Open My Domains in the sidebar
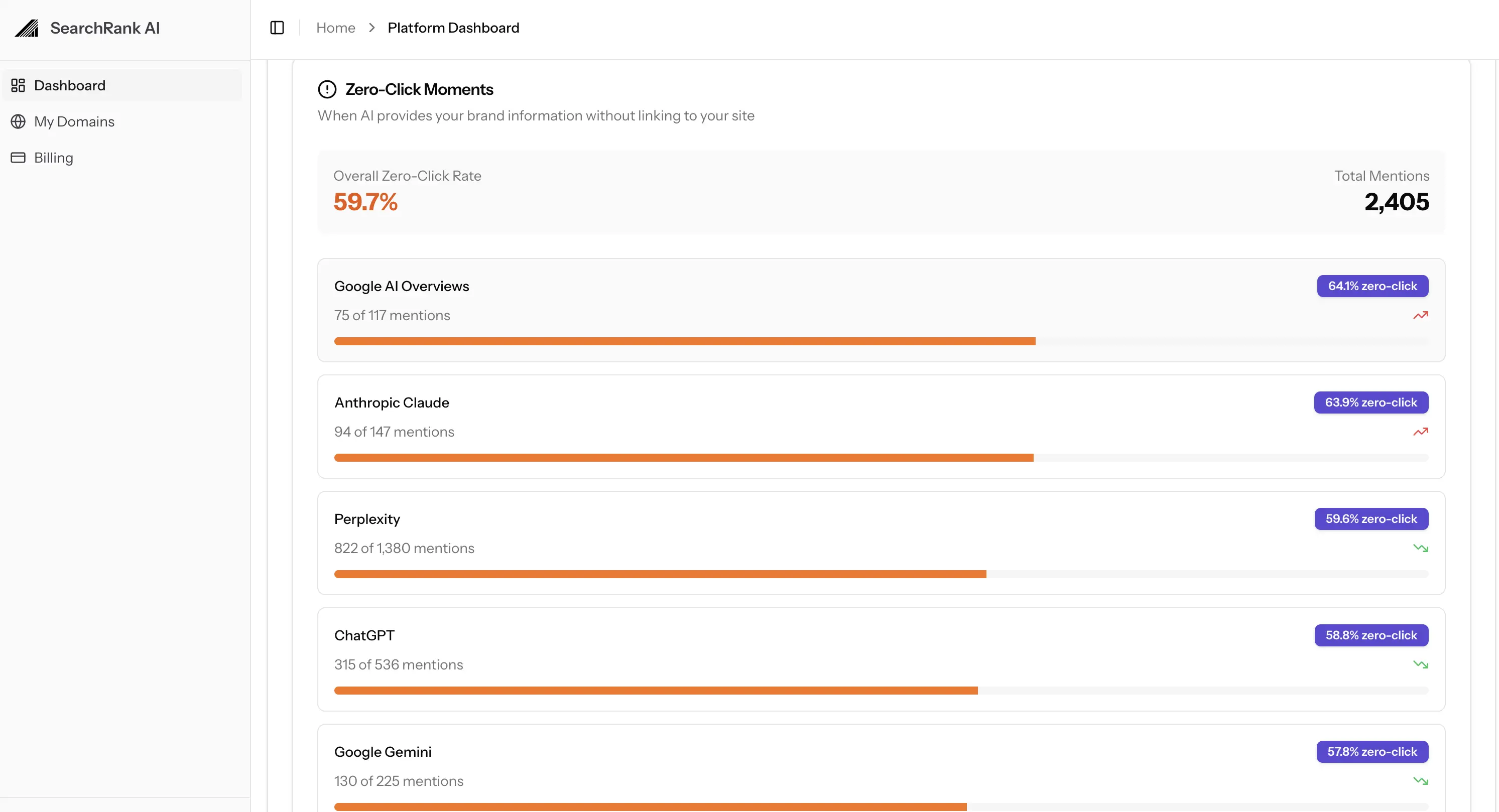The width and height of the screenshot is (1499, 812). pyautogui.click(x=74, y=121)
